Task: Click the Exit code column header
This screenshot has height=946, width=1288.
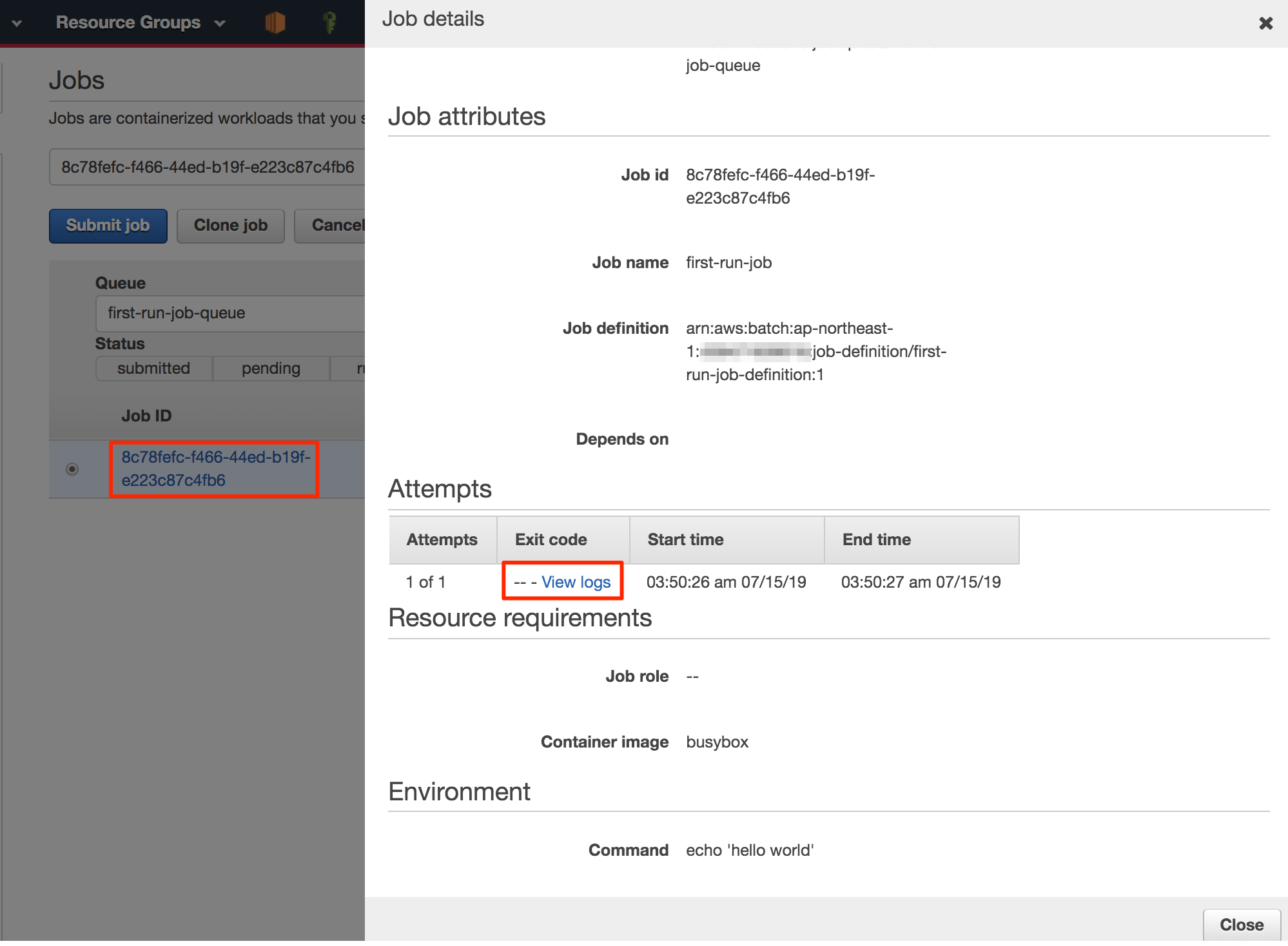Action: [551, 540]
